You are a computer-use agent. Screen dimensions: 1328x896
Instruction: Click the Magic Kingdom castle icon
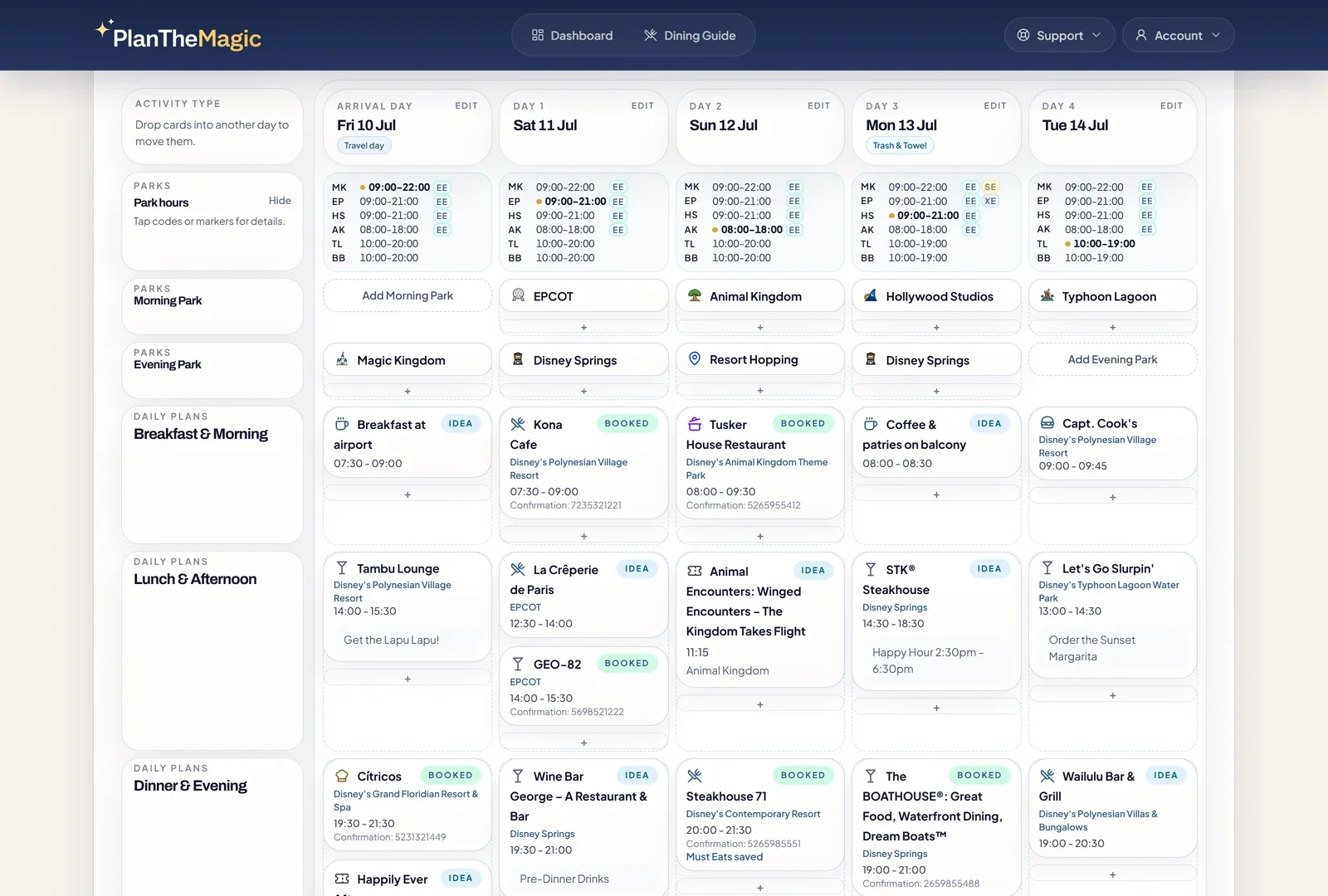[342, 359]
